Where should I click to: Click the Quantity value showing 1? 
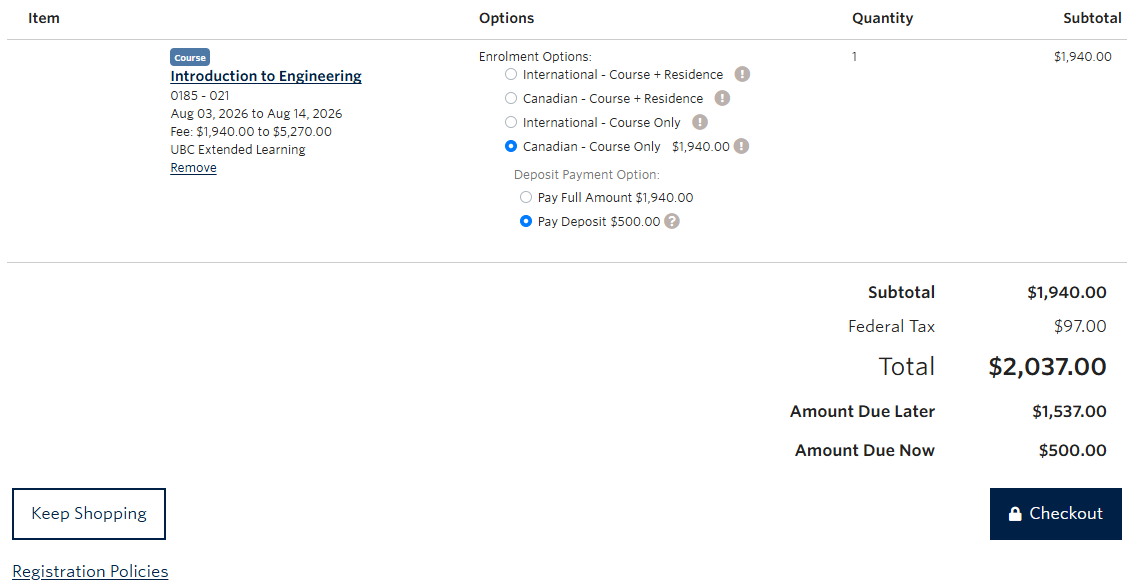pyautogui.click(x=854, y=57)
